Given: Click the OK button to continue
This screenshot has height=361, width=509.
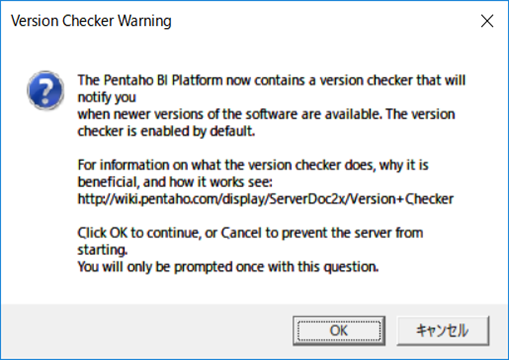Looking at the screenshot, I should [339, 331].
